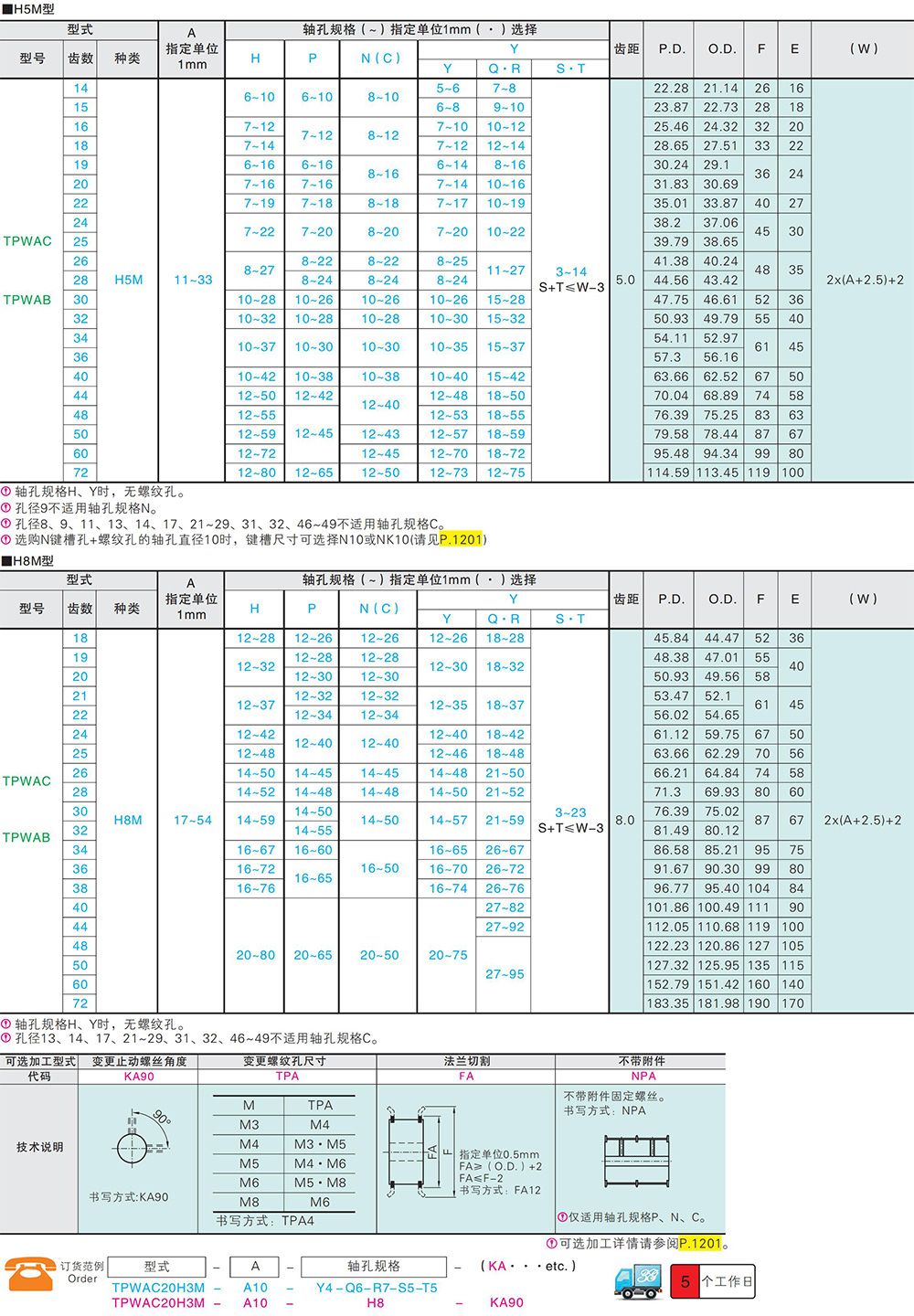Click the text 书写方式: TPA4
The width and height of the screenshot is (914, 1316).
pos(265,1220)
